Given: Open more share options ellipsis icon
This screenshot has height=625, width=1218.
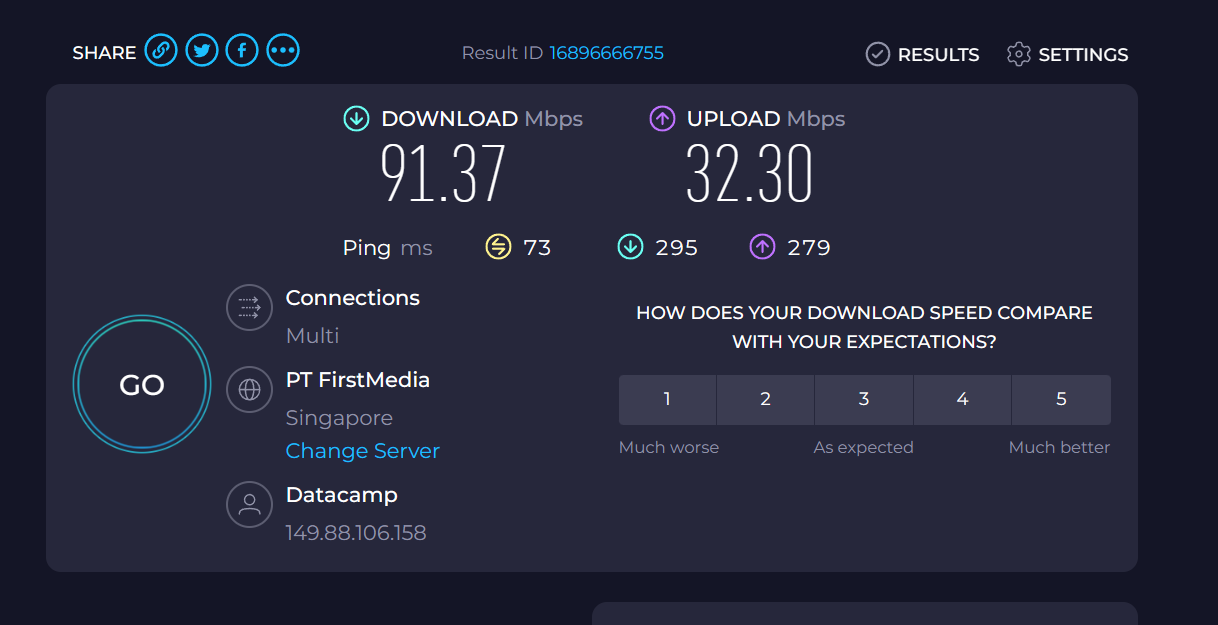Looking at the screenshot, I should (283, 50).
